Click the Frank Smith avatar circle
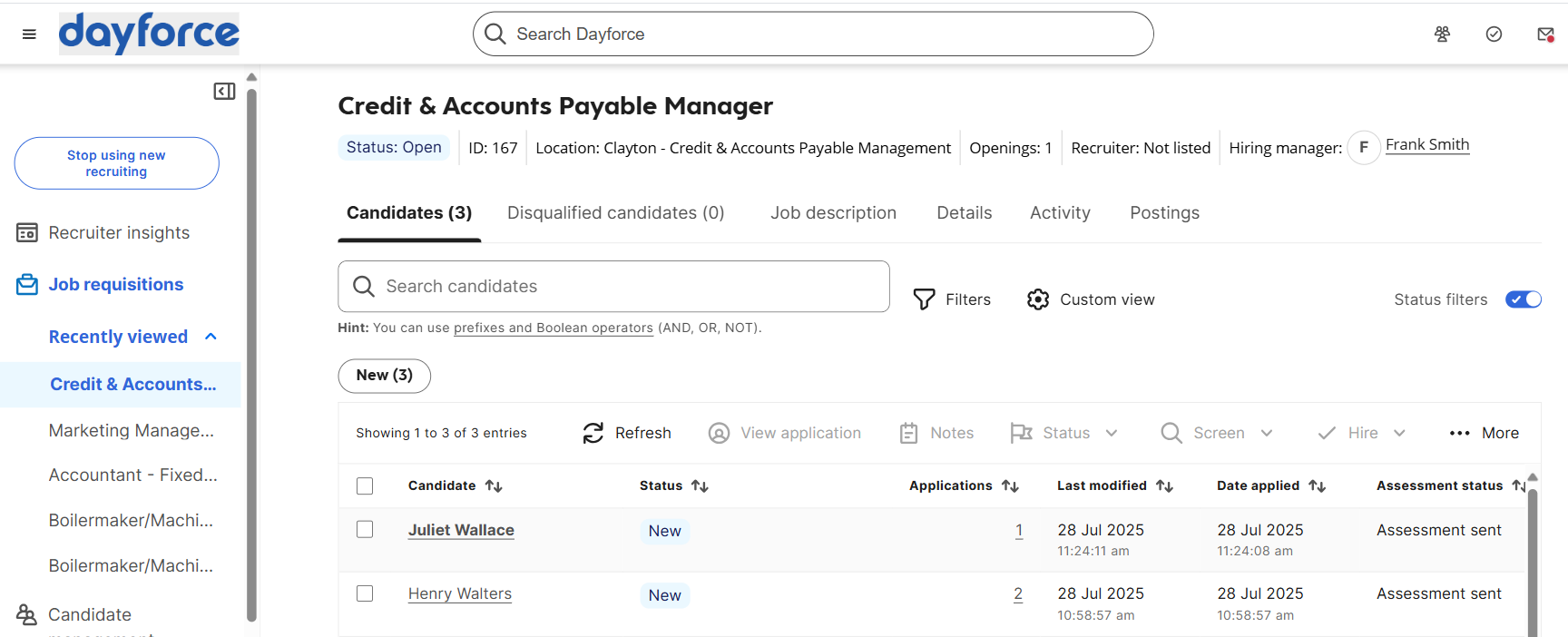Viewport: 1568px width, 637px height. pyautogui.click(x=1363, y=147)
